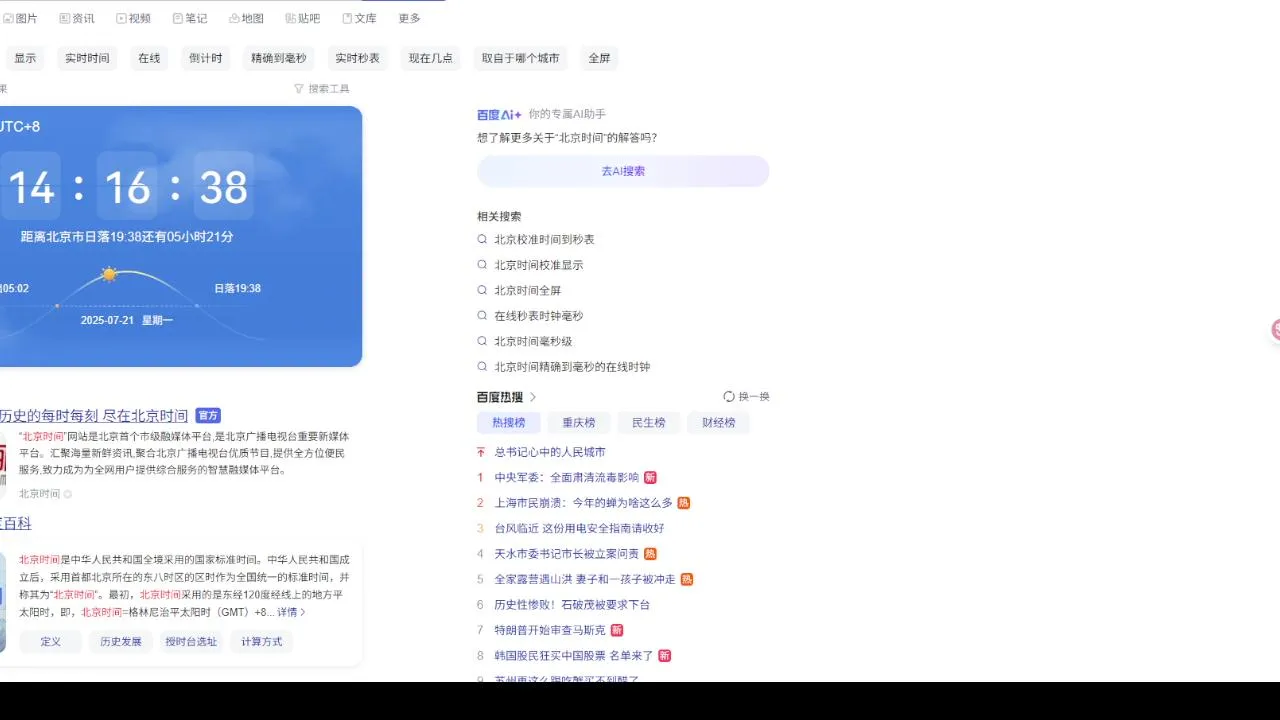Open related search 北京时间毫秒级
This screenshot has width=1280, height=720.
(533, 342)
